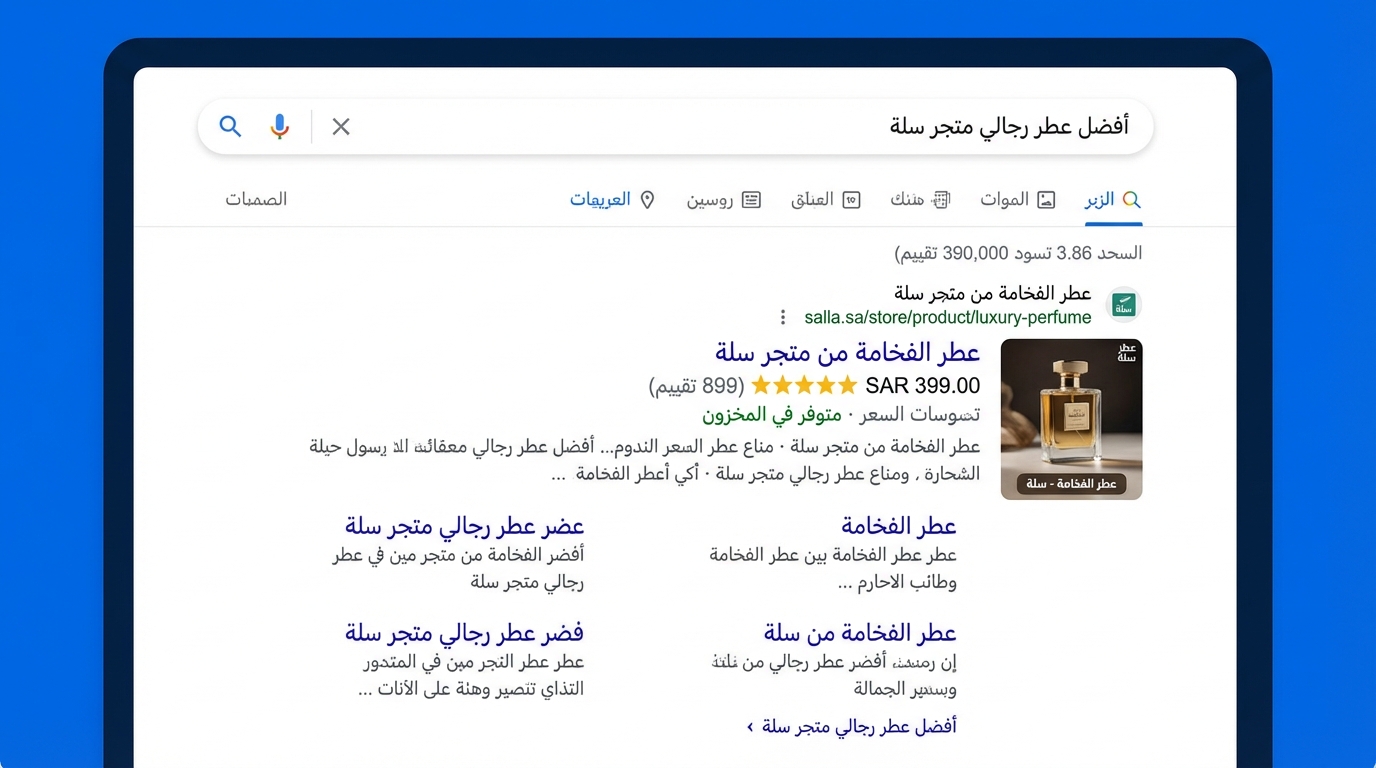1376x768 pixels.
Task: Open the الصمبات tab
Action: coord(256,199)
